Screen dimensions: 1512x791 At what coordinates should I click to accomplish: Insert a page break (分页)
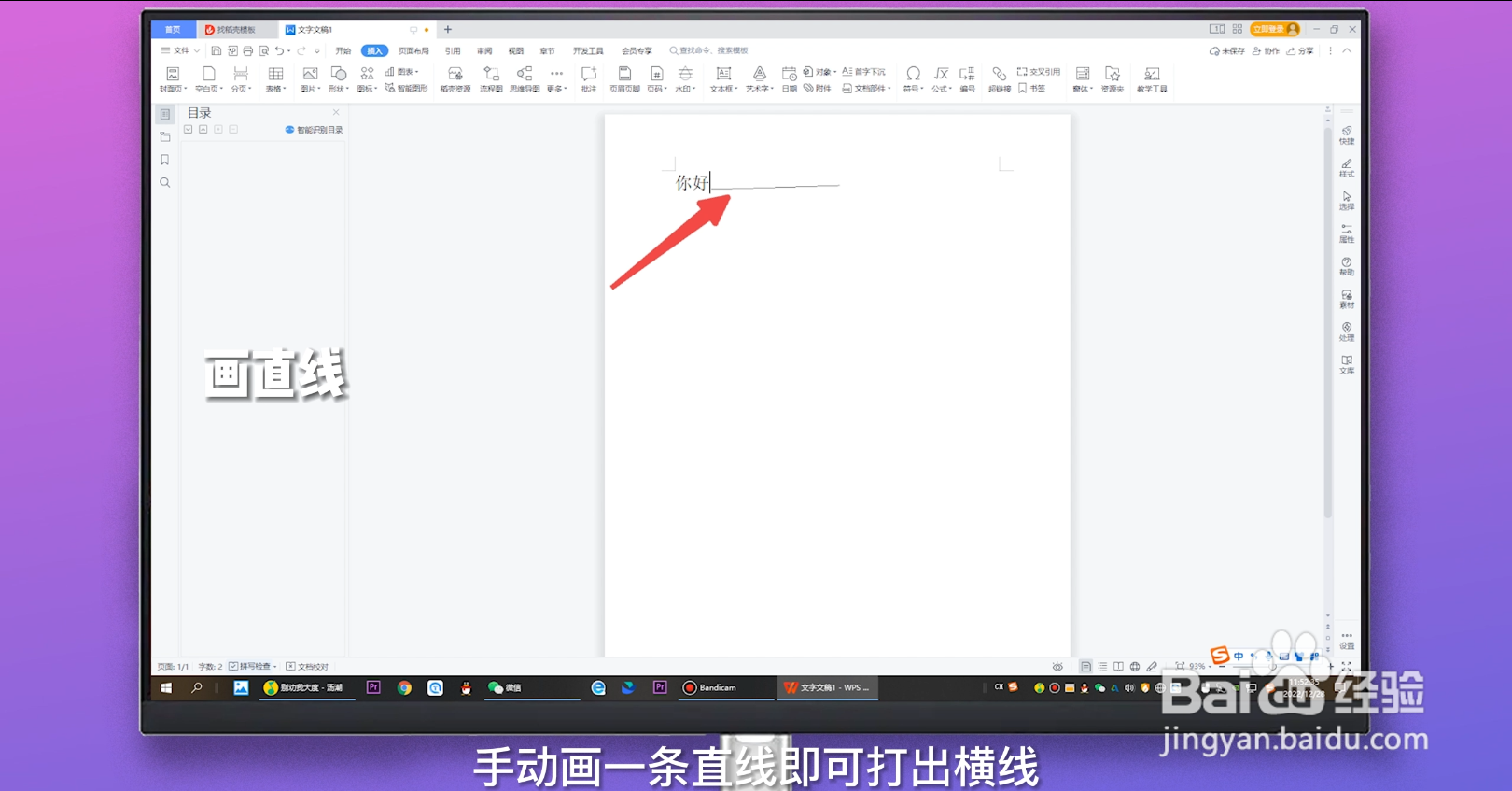(241, 79)
